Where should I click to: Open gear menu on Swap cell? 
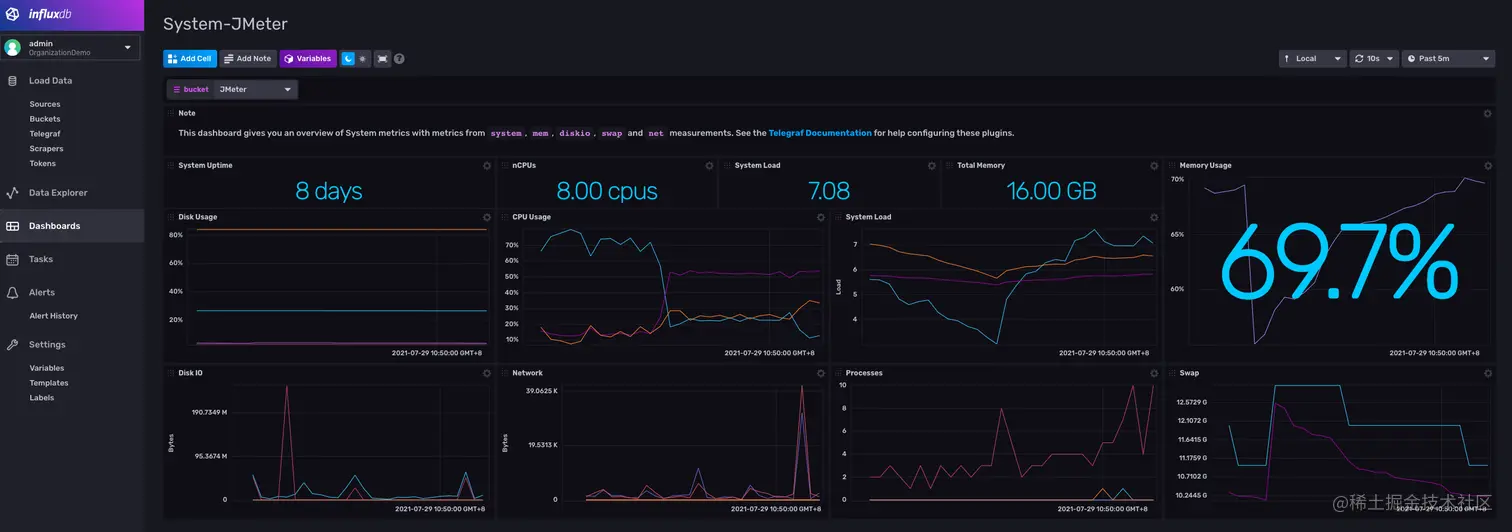coord(1487,373)
